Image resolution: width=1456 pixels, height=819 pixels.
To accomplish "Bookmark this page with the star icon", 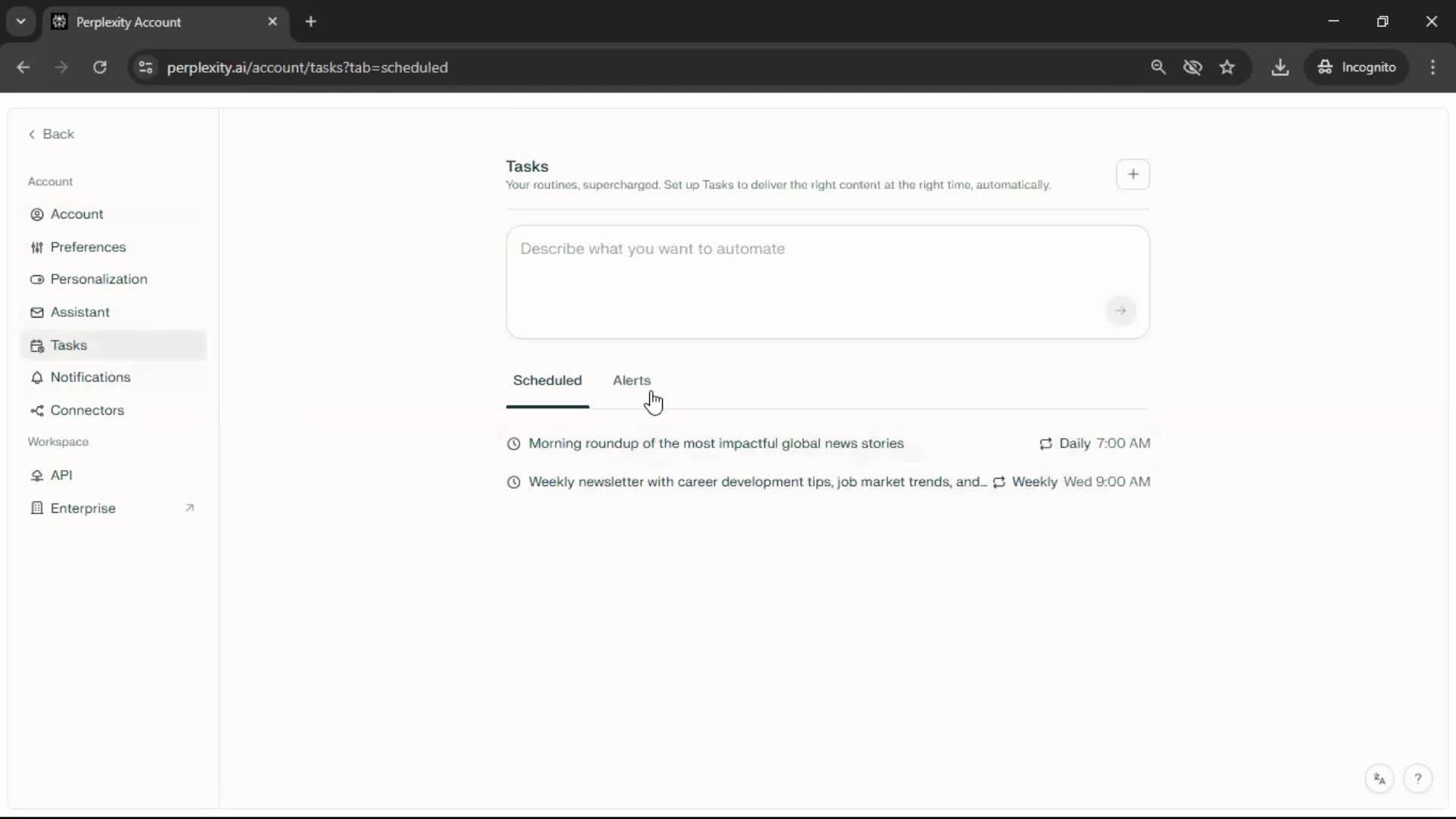I will click(1227, 67).
